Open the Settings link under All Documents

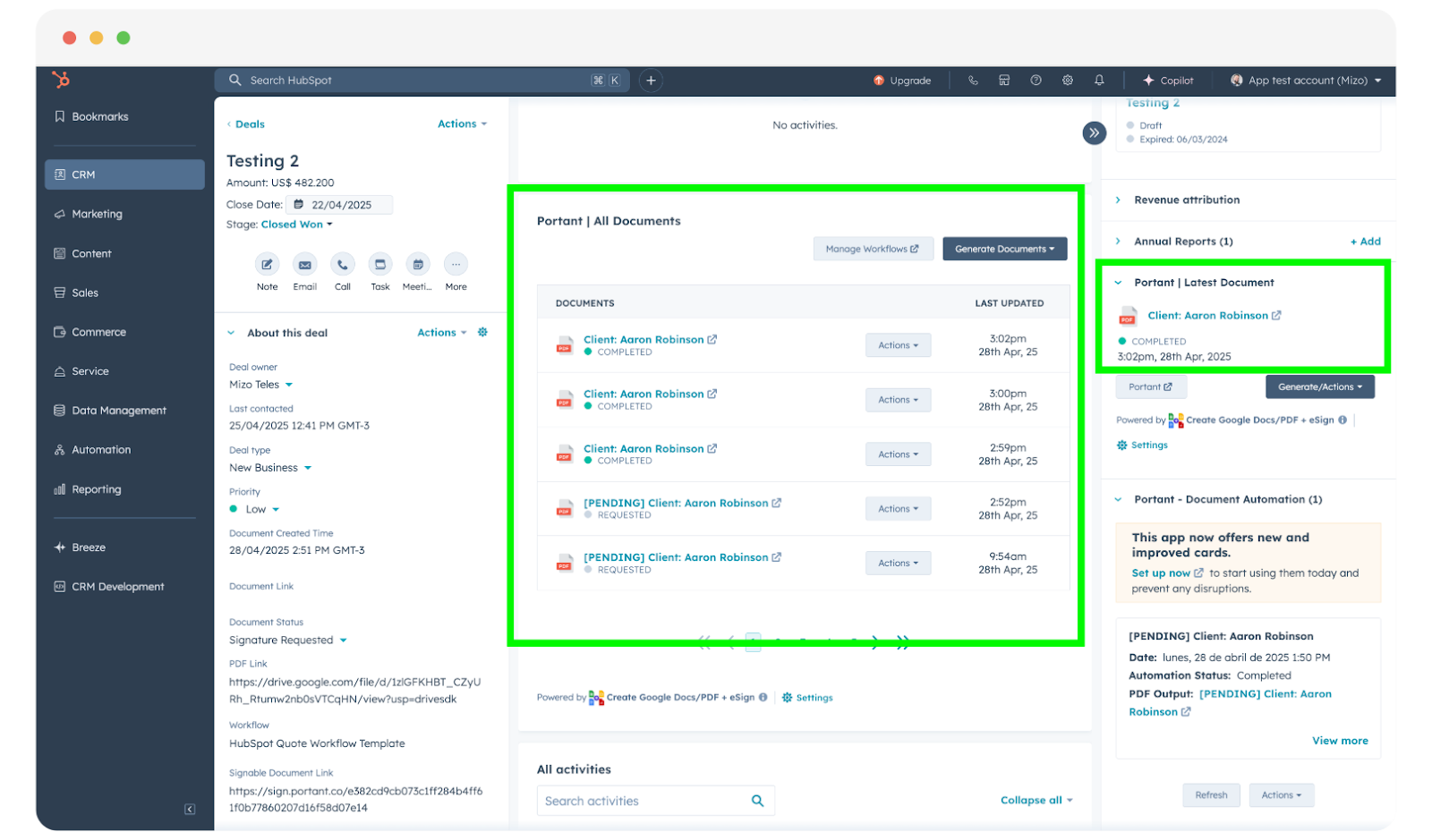(x=807, y=698)
